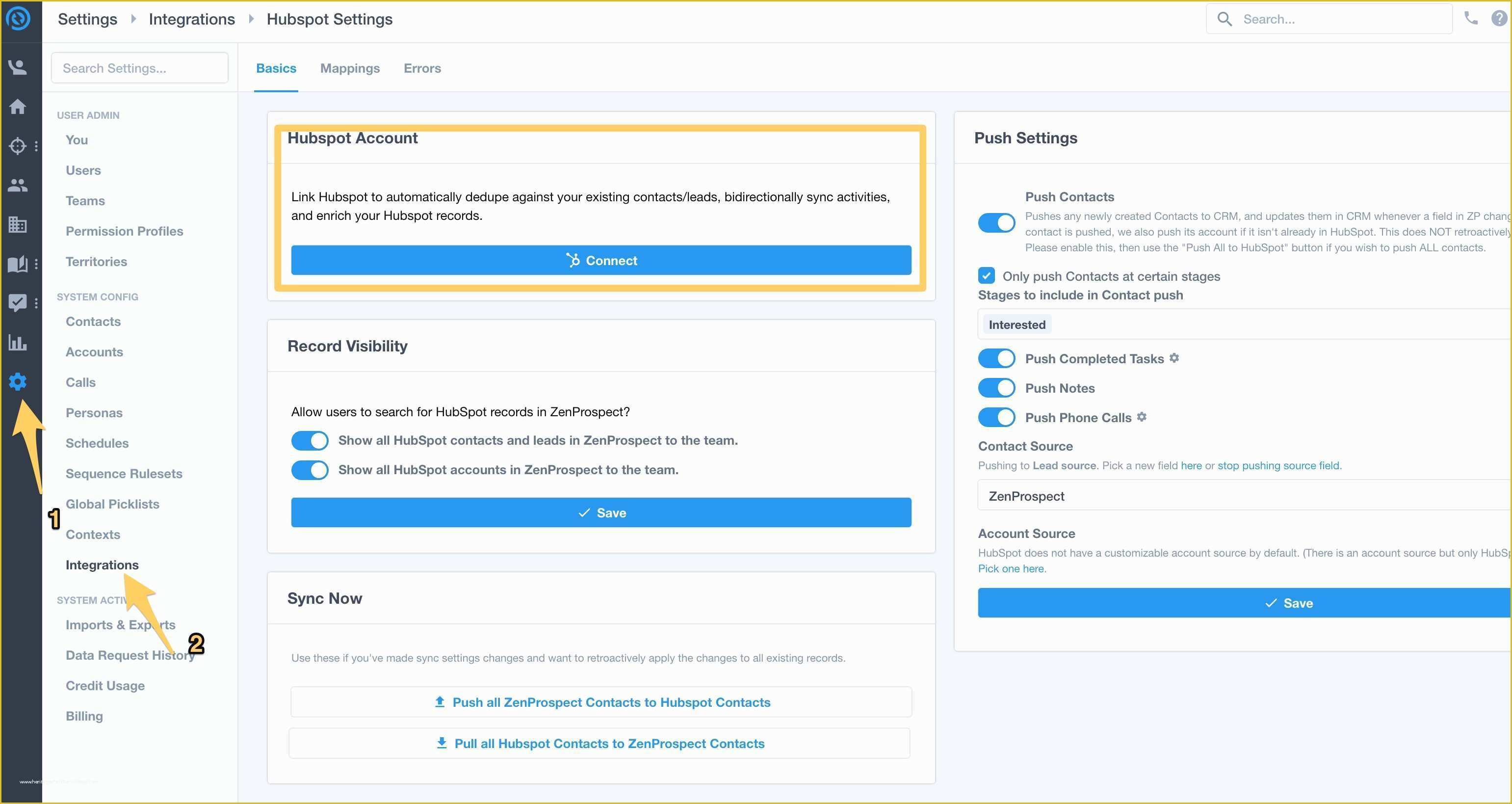Toggle Push Completed Tasks switch
This screenshot has width=1512, height=804.
997,357
